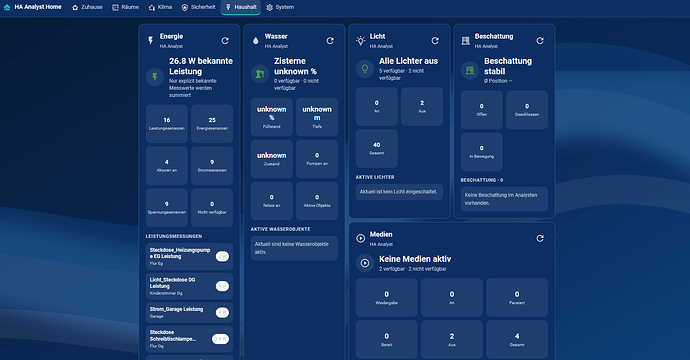Image resolution: width=690 pixels, height=360 pixels.
Task: Open the Zuhause tab
Action: (x=87, y=7)
